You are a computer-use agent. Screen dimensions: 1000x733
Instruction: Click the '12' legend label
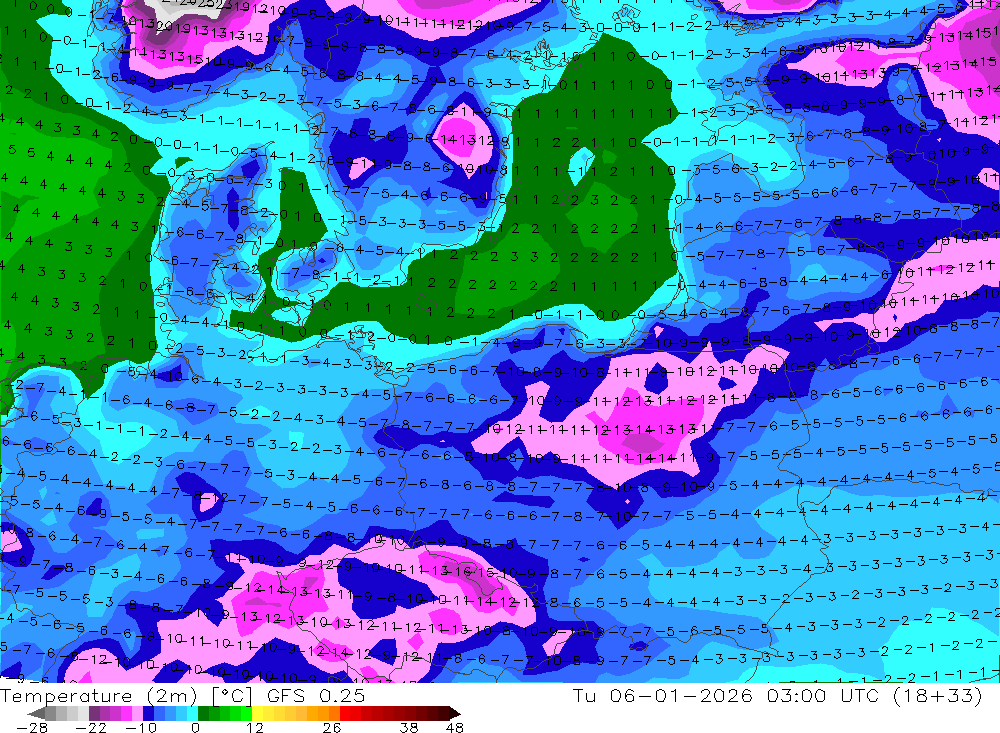tap(254, 727)
